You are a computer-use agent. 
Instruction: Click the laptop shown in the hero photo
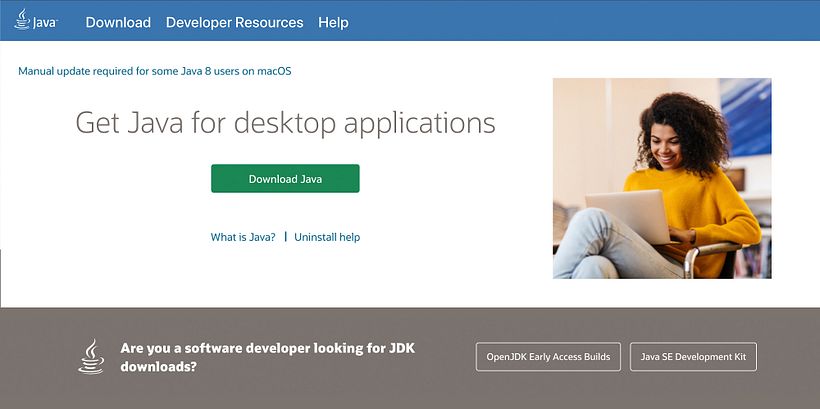pyautogui.click(x=627, y=215)
